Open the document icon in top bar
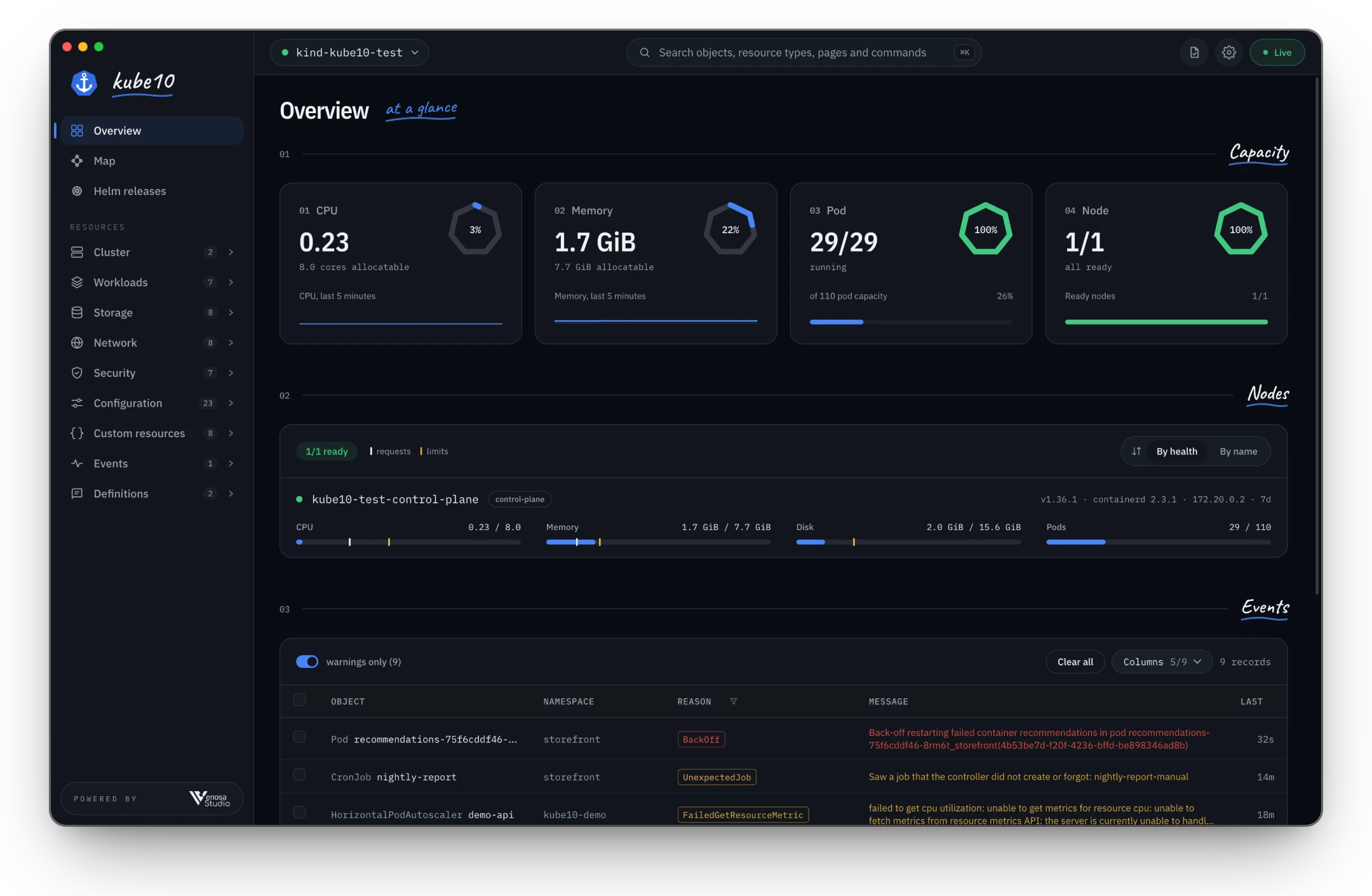The width and height of the screenshot is (1372, 896). tap(1194, 53)
